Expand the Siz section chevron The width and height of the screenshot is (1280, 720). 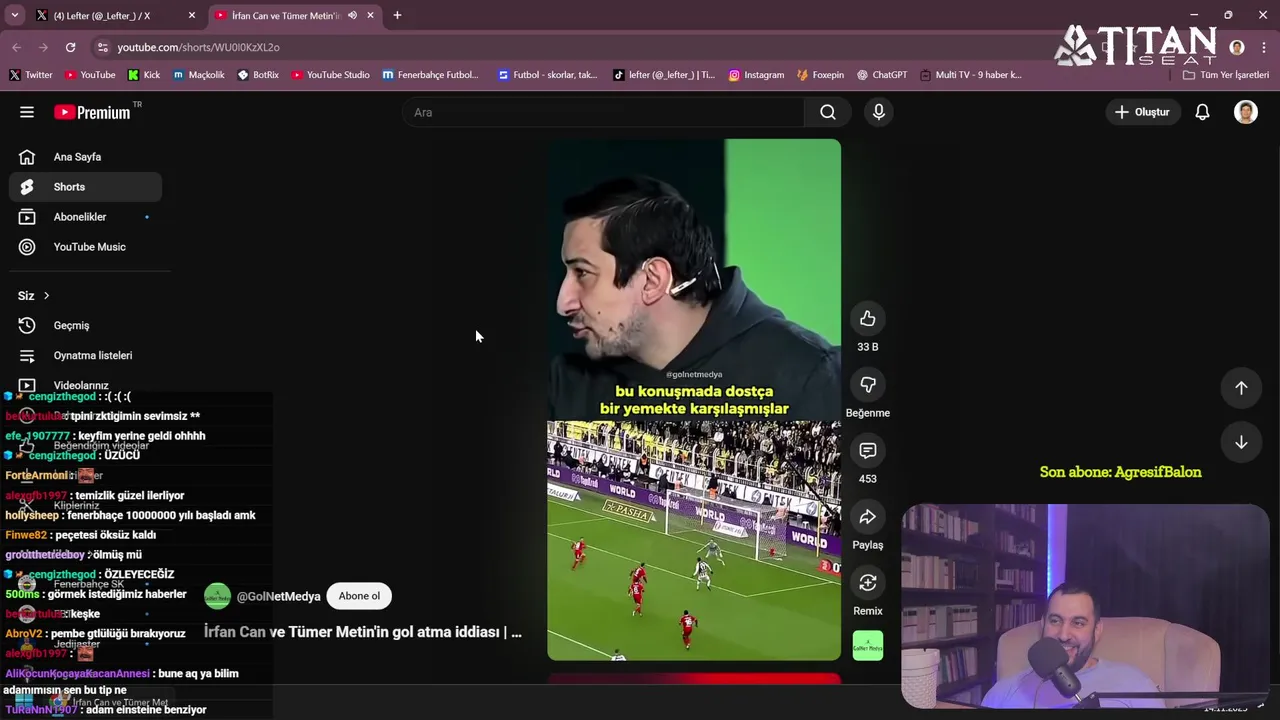pos(46,296)
